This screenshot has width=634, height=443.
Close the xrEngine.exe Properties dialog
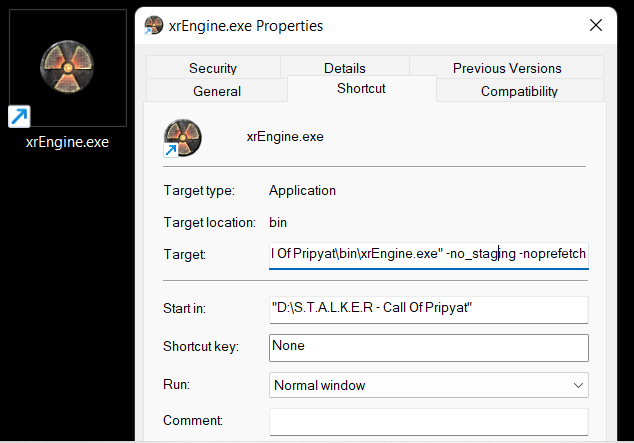tap(596, 26)
